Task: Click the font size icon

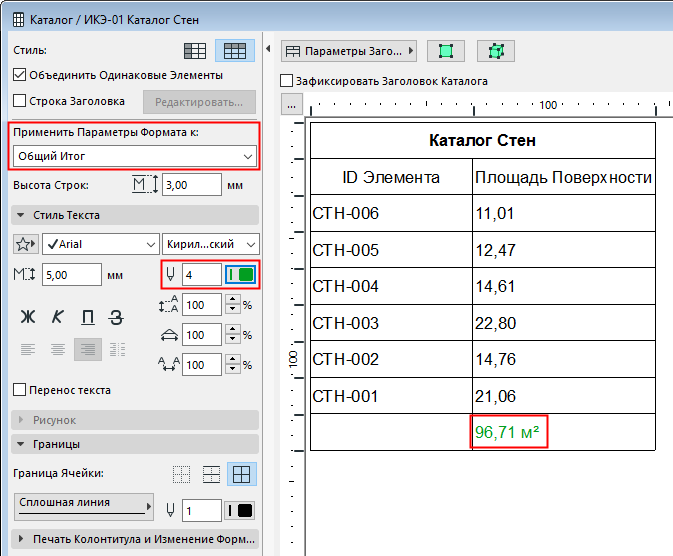Action: [x=24, y=275]
